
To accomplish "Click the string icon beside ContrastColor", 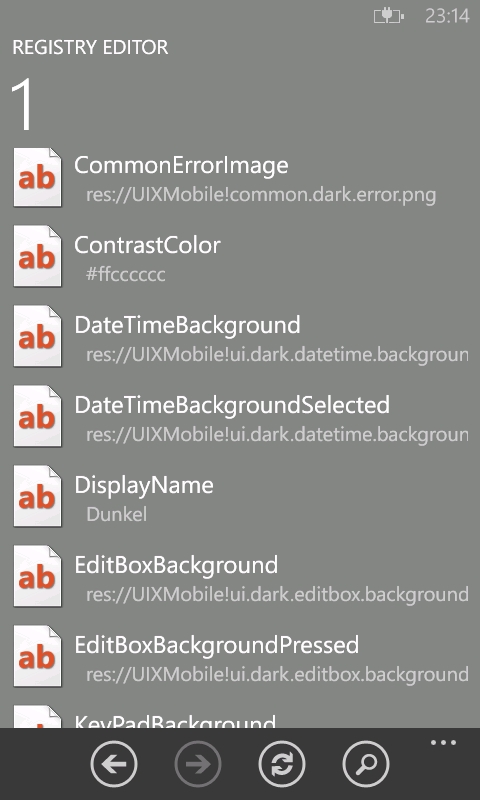I will 37,257.
